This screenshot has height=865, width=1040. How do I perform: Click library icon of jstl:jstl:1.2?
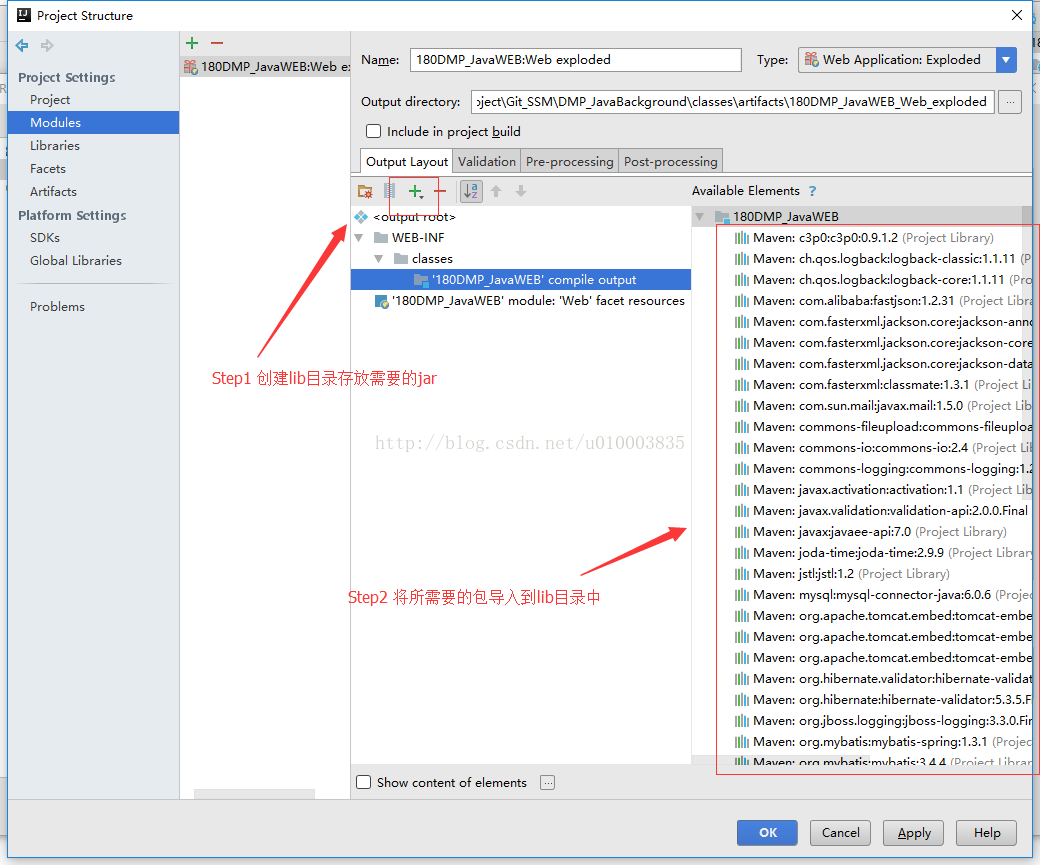742,574
